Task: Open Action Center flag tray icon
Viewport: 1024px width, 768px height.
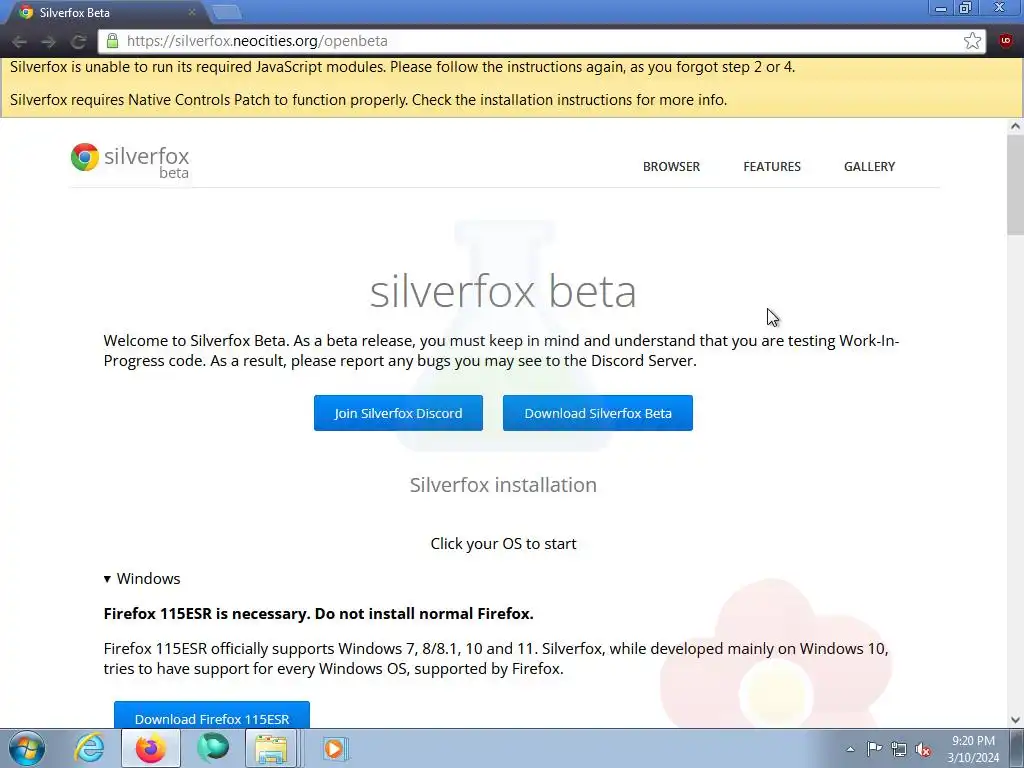Action: click(874, 749)
